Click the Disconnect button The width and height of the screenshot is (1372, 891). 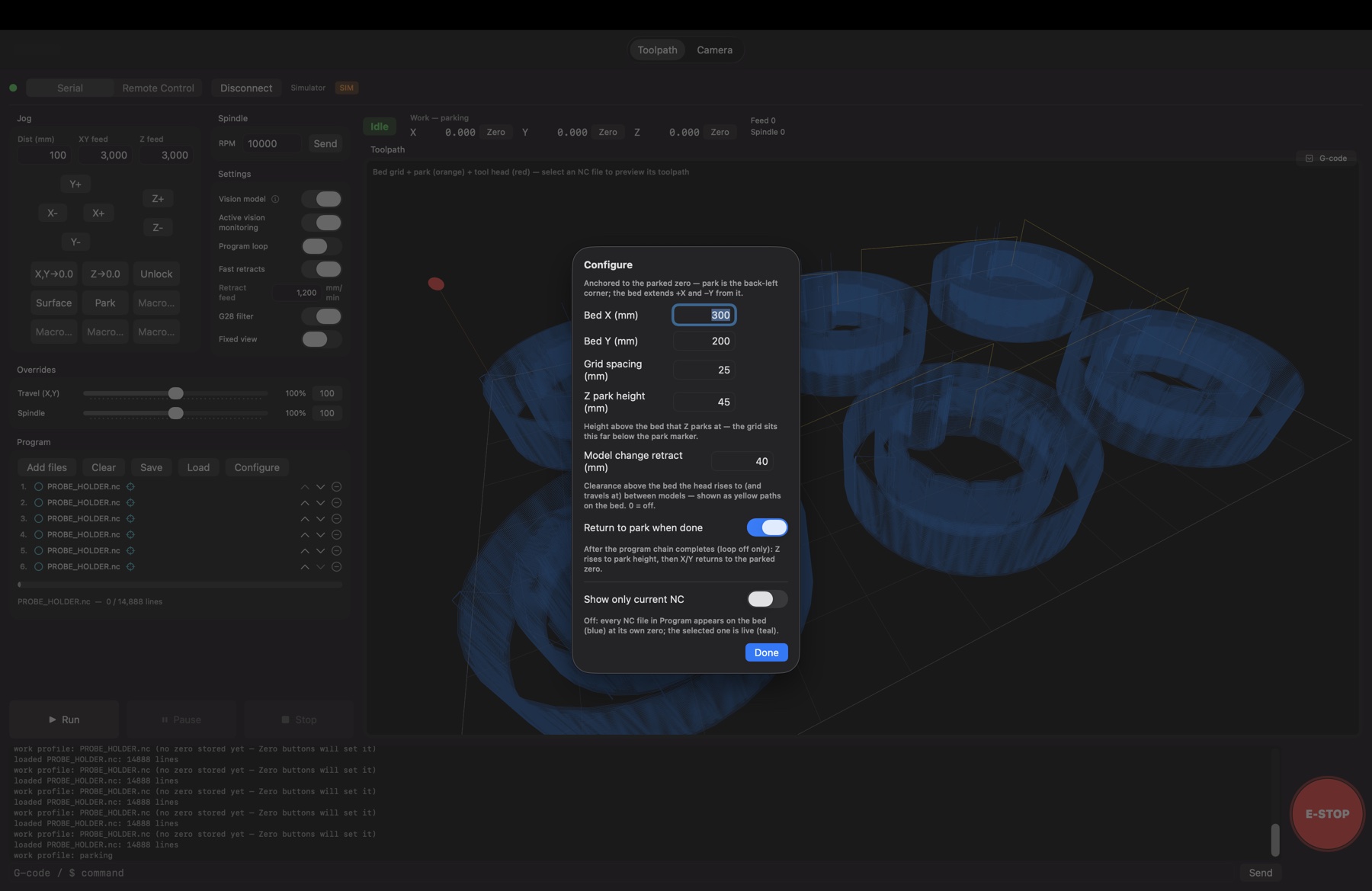tap(246, 88)
